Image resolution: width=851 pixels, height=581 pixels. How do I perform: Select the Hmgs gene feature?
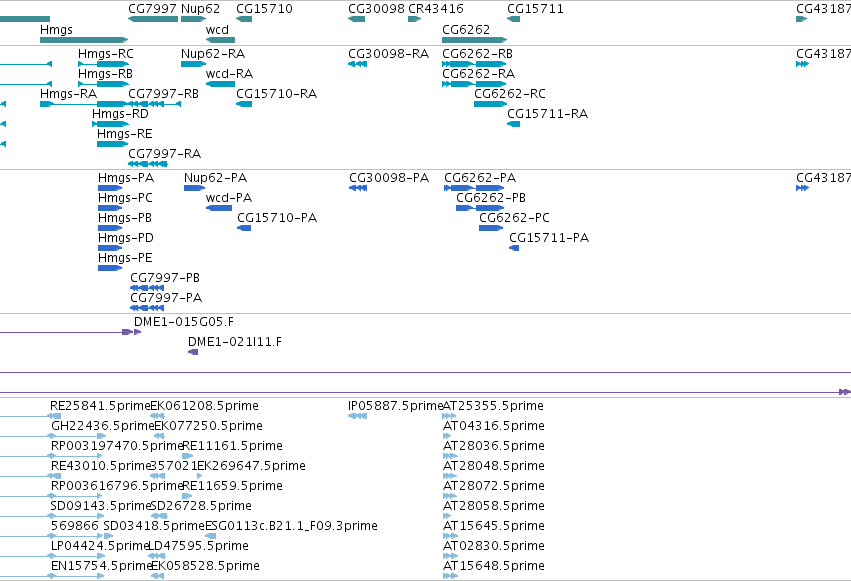point(84,40)
